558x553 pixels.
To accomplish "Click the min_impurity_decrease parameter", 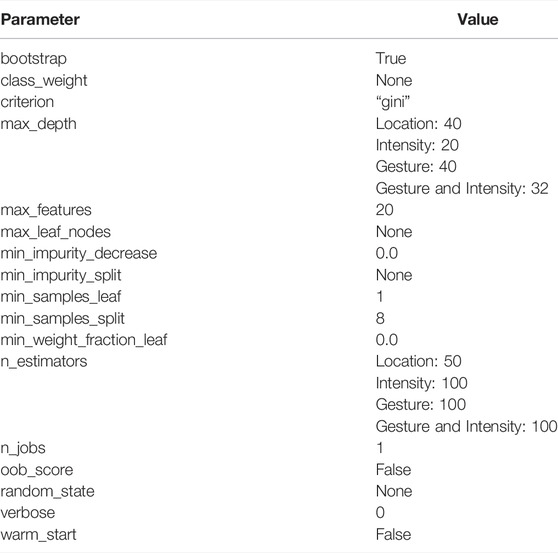I will click(79, 253).
